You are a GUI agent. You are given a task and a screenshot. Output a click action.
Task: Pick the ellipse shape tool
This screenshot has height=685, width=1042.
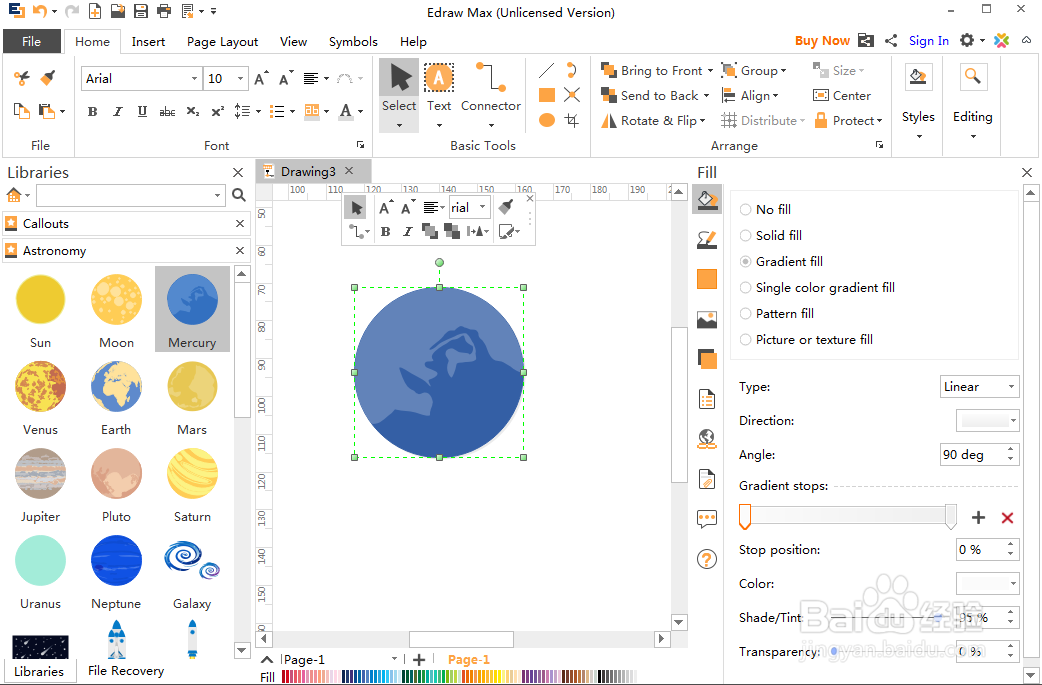click(547, 120)
